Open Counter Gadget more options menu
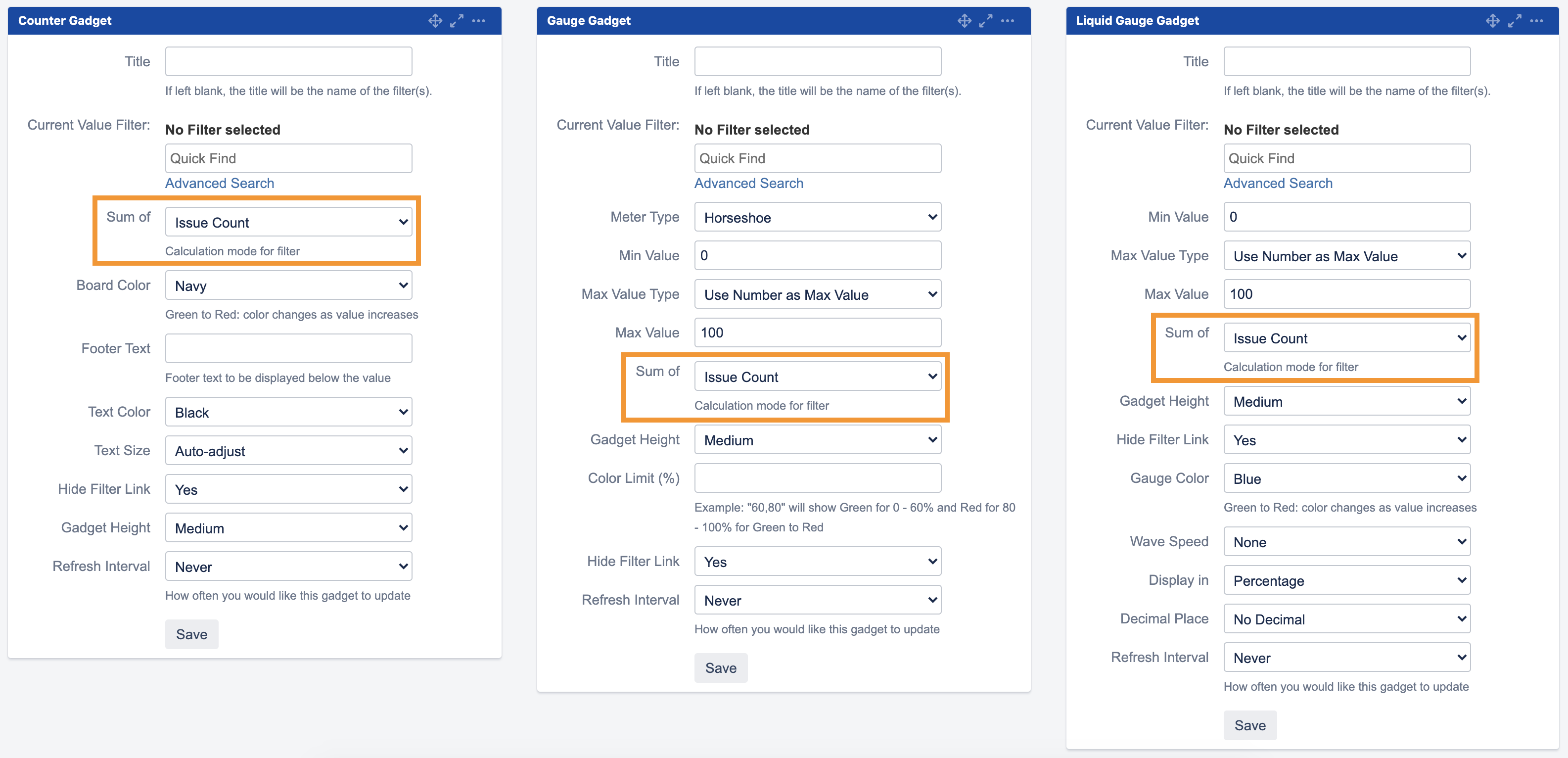 tap(478, 21)
